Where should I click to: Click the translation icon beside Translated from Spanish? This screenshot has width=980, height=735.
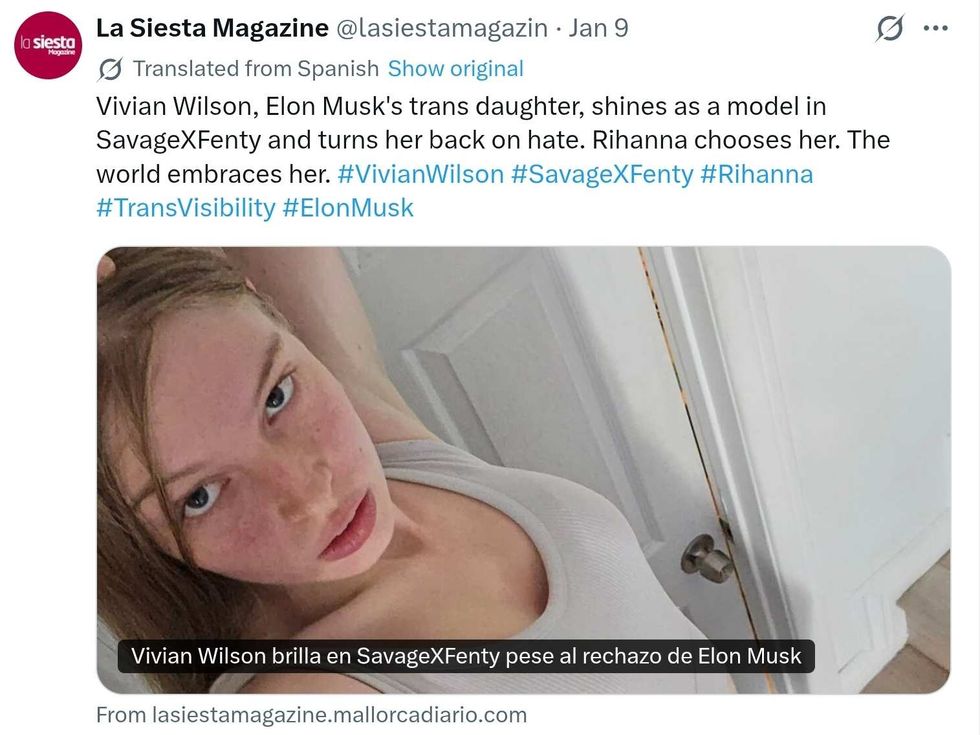111,69
